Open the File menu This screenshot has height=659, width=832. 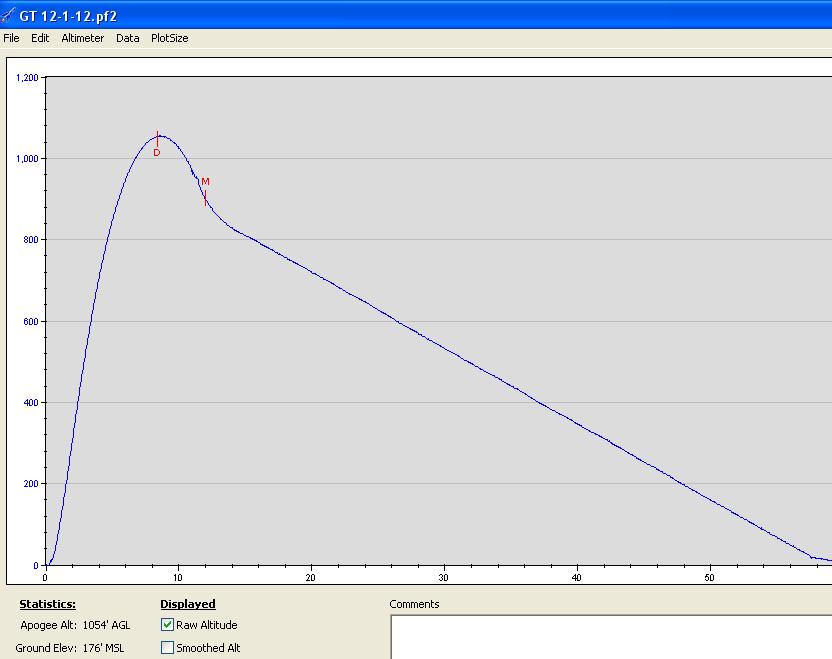coord(11,38)
